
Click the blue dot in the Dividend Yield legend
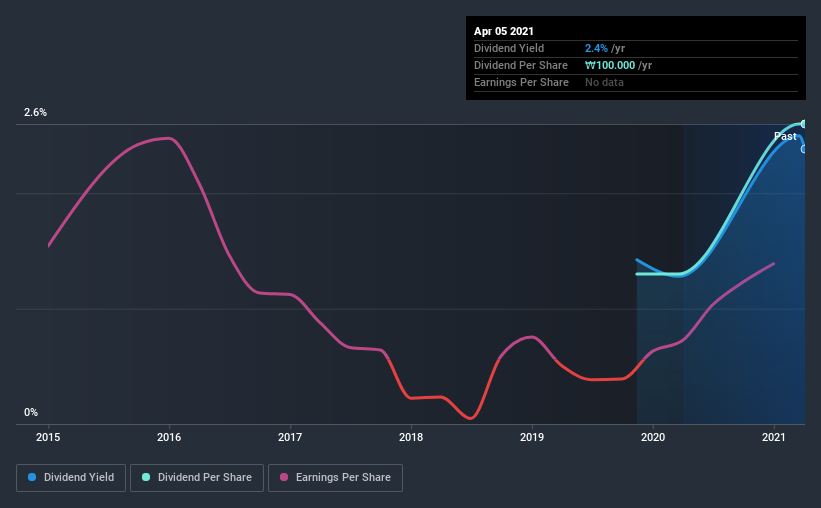[x=33, y=478]
